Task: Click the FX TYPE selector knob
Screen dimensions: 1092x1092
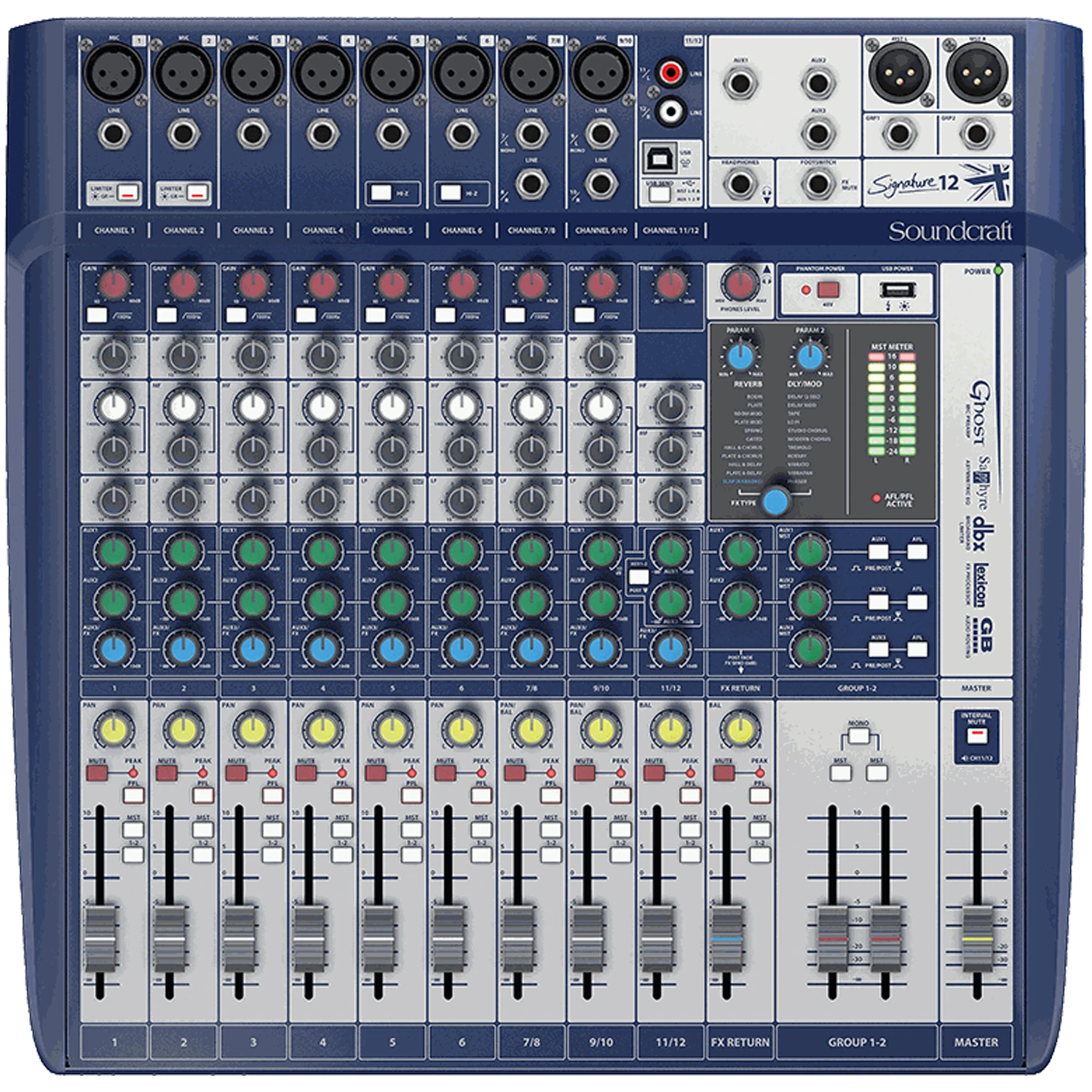Action: pos(775,501)
